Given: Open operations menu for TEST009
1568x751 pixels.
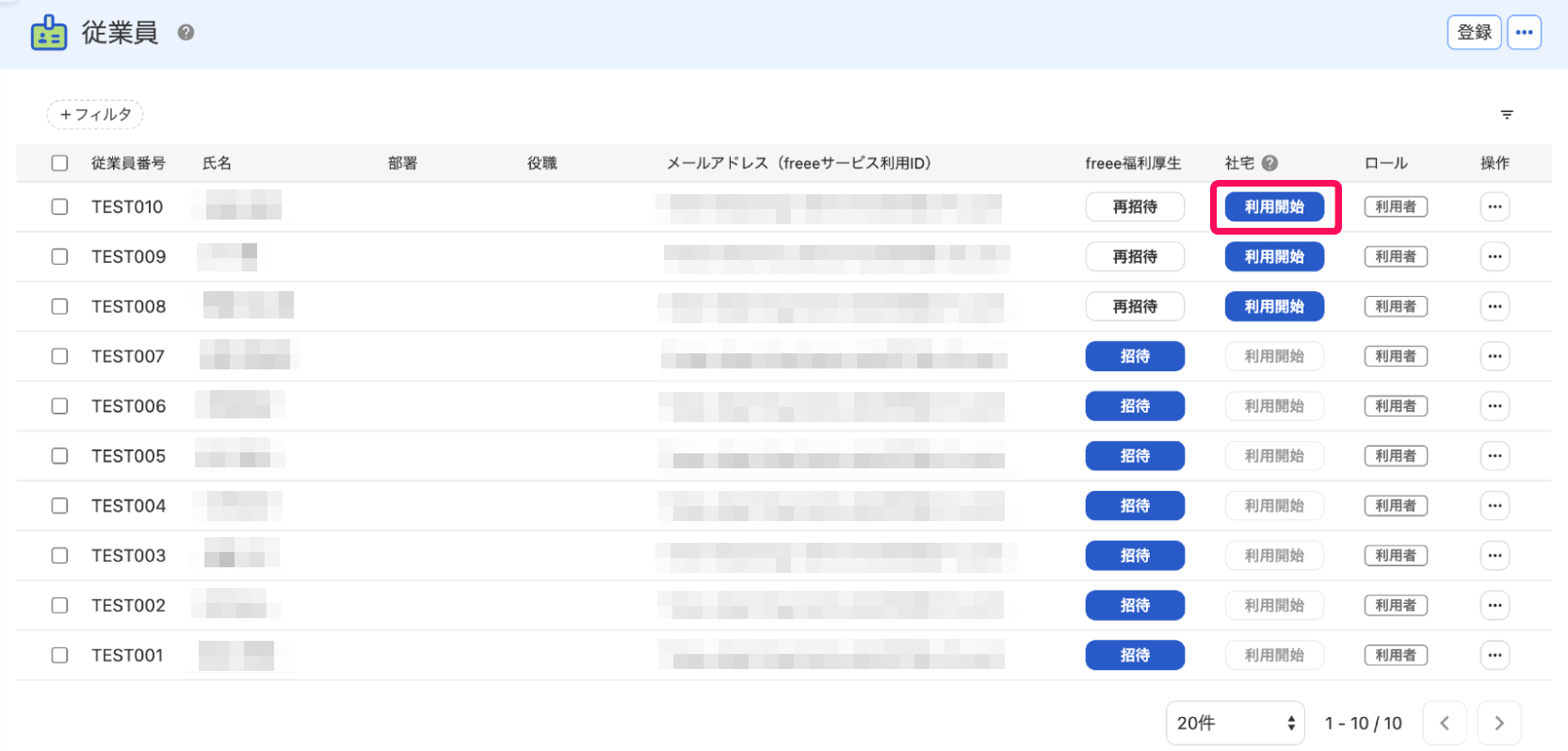Looking at the screenshot, I should pos(1495,256).
